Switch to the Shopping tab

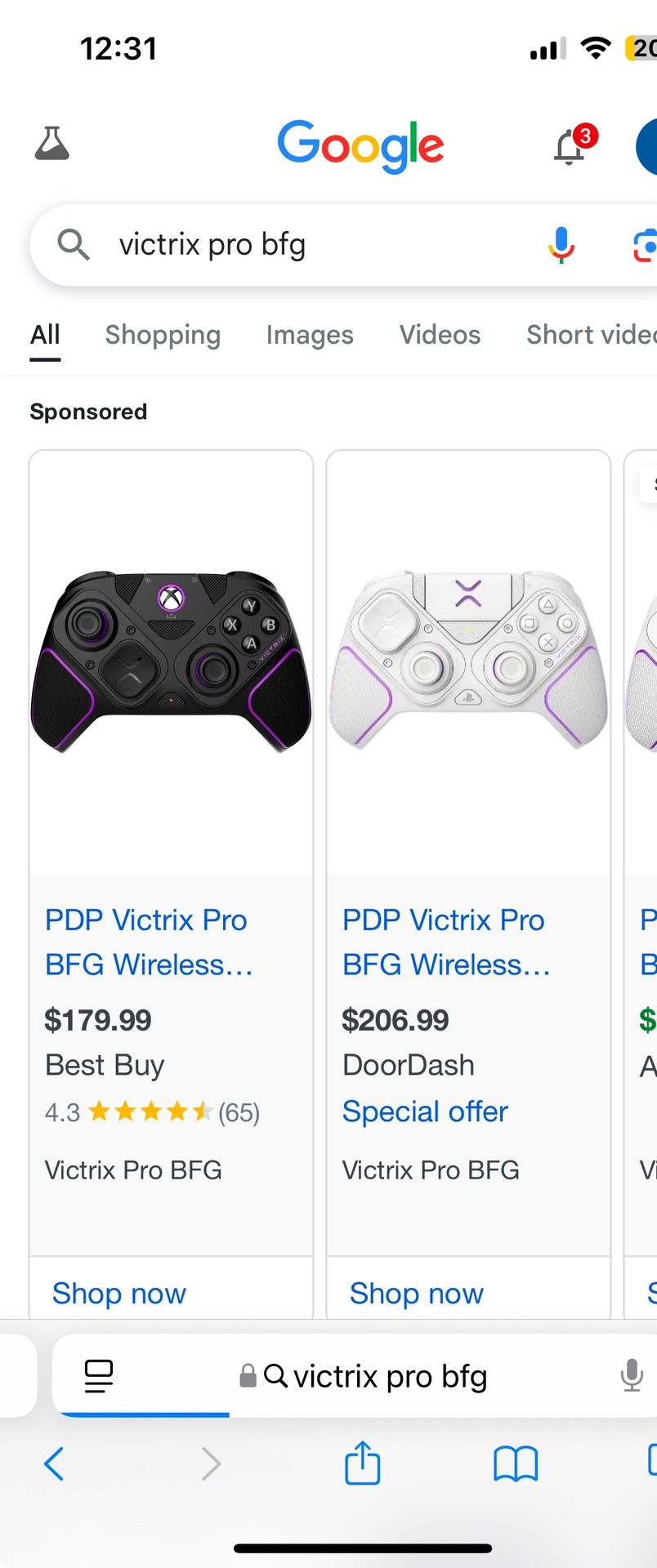[x=163, y=335]
